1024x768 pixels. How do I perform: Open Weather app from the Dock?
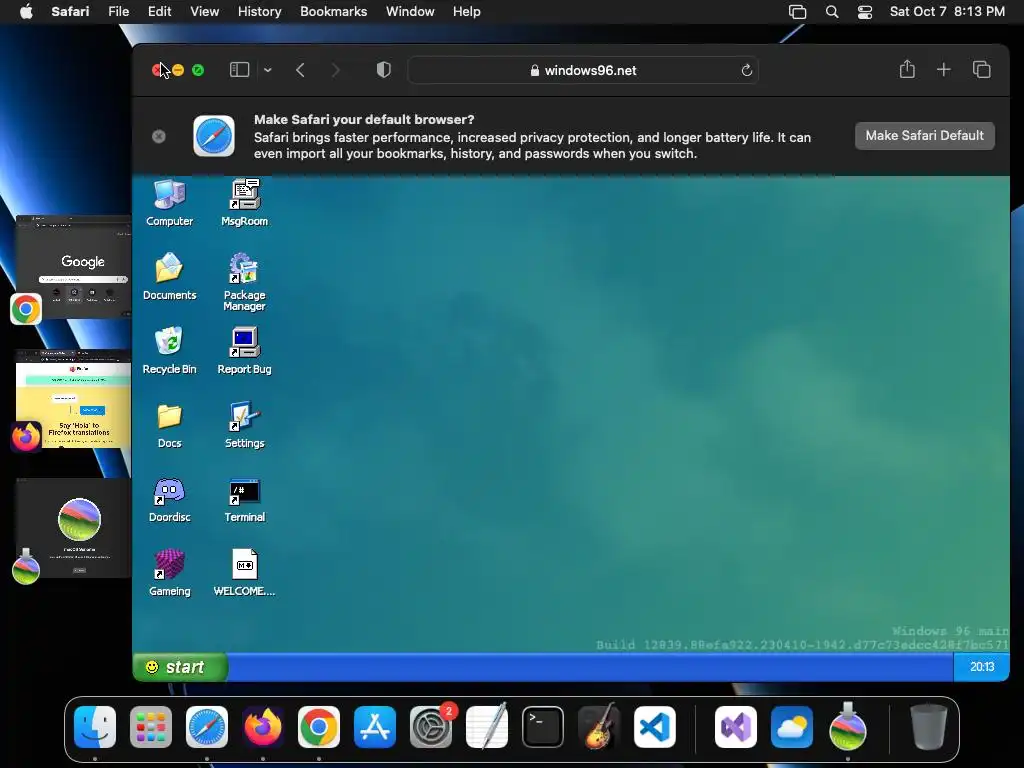click(x=792, y=727)
